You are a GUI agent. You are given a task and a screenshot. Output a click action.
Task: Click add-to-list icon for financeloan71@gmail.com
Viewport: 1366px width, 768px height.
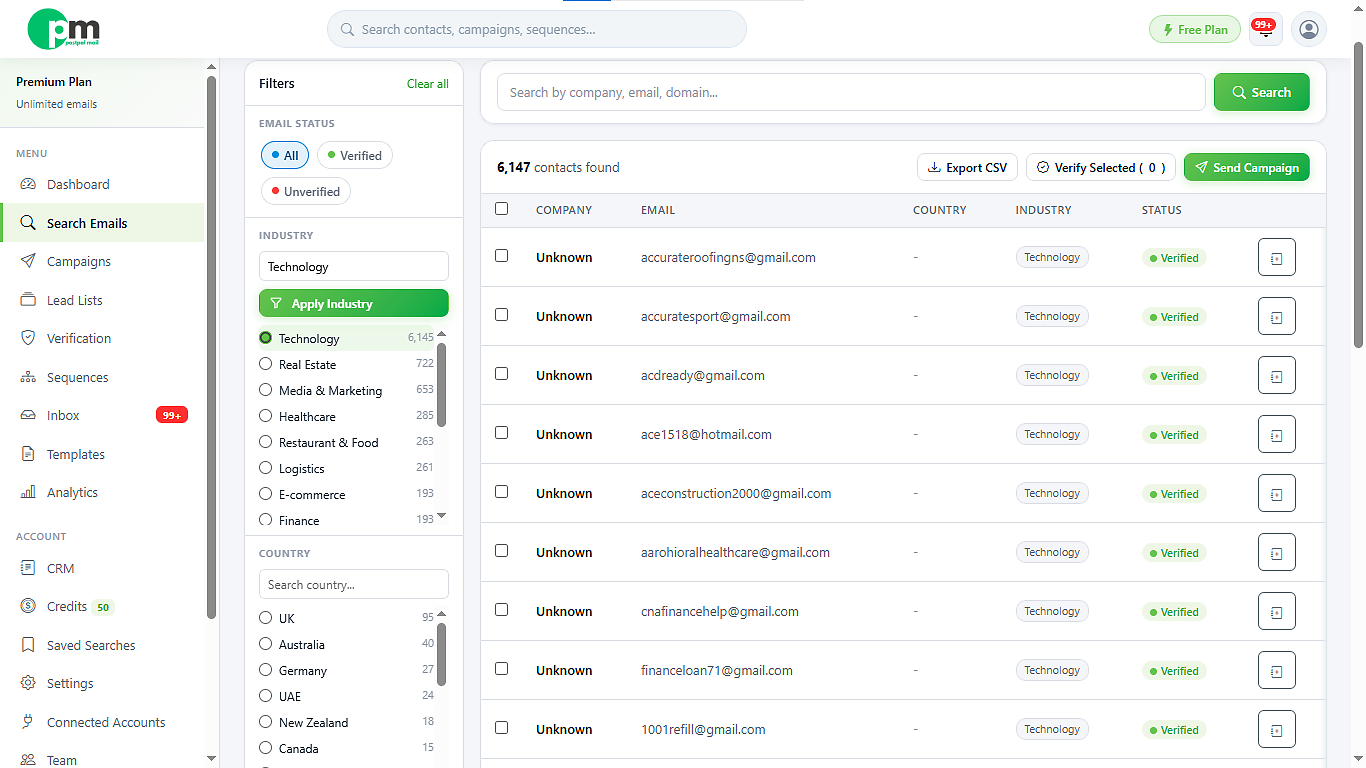coord(1276,670)
